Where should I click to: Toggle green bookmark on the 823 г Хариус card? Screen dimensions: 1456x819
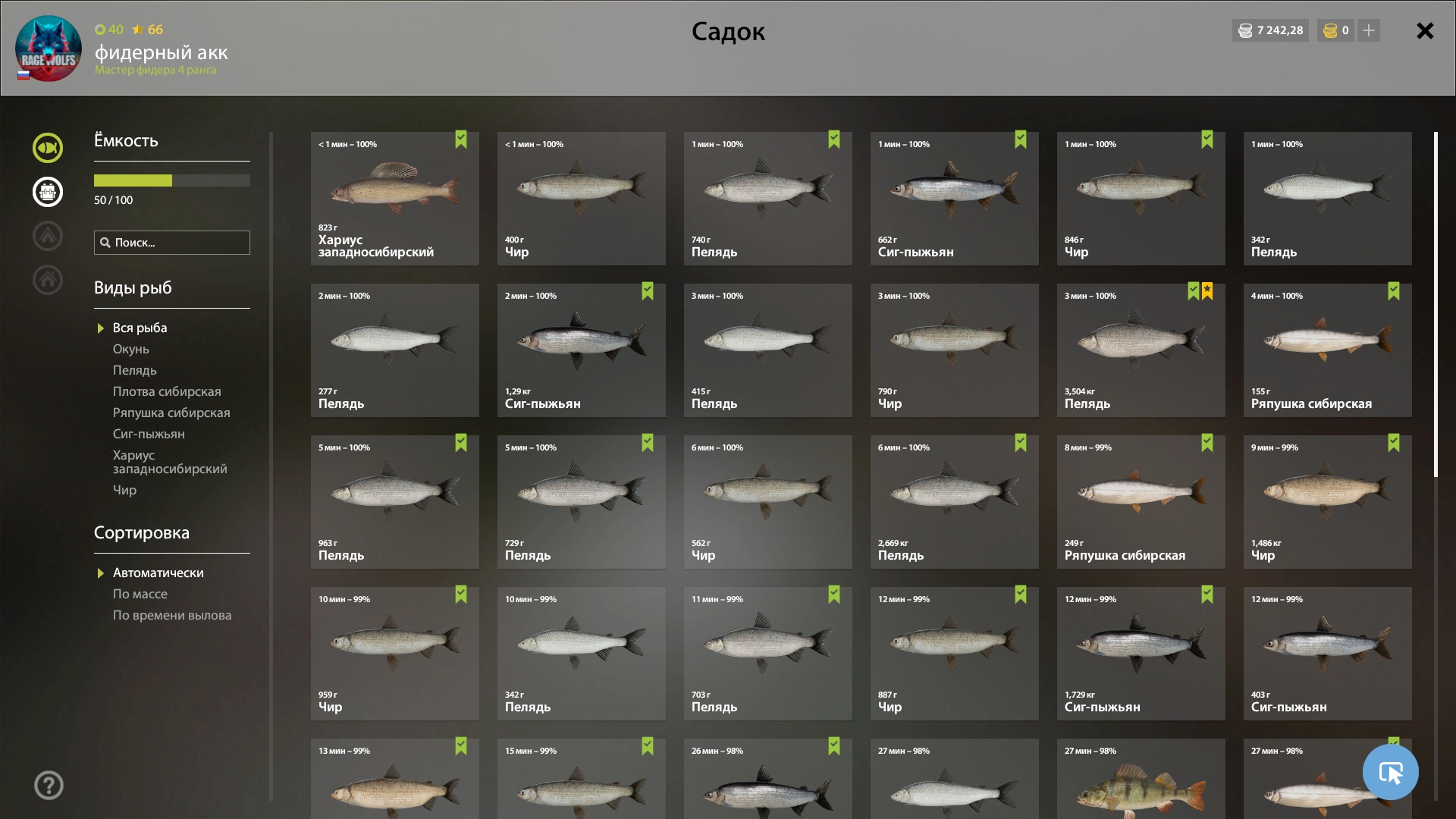[x=461, y=140]
